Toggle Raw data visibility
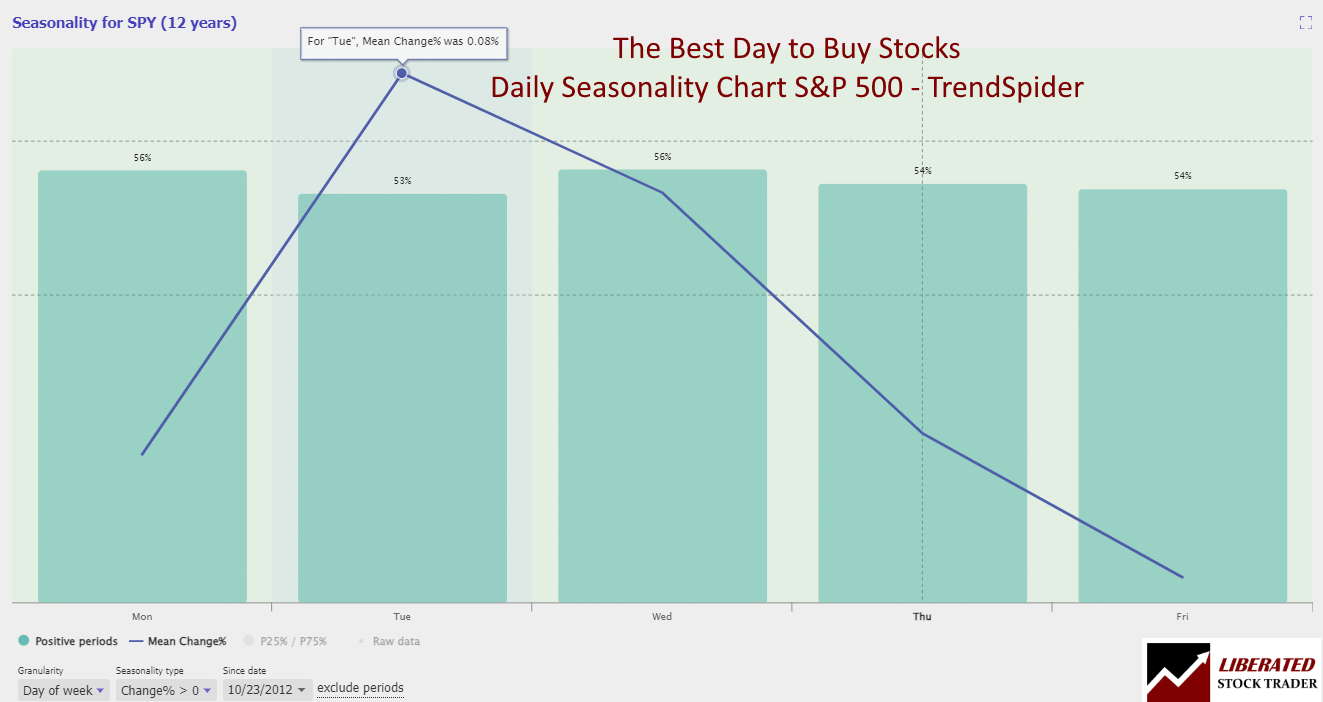The width and height of the screenshot is (1323, 702). (x=397, y=641)
